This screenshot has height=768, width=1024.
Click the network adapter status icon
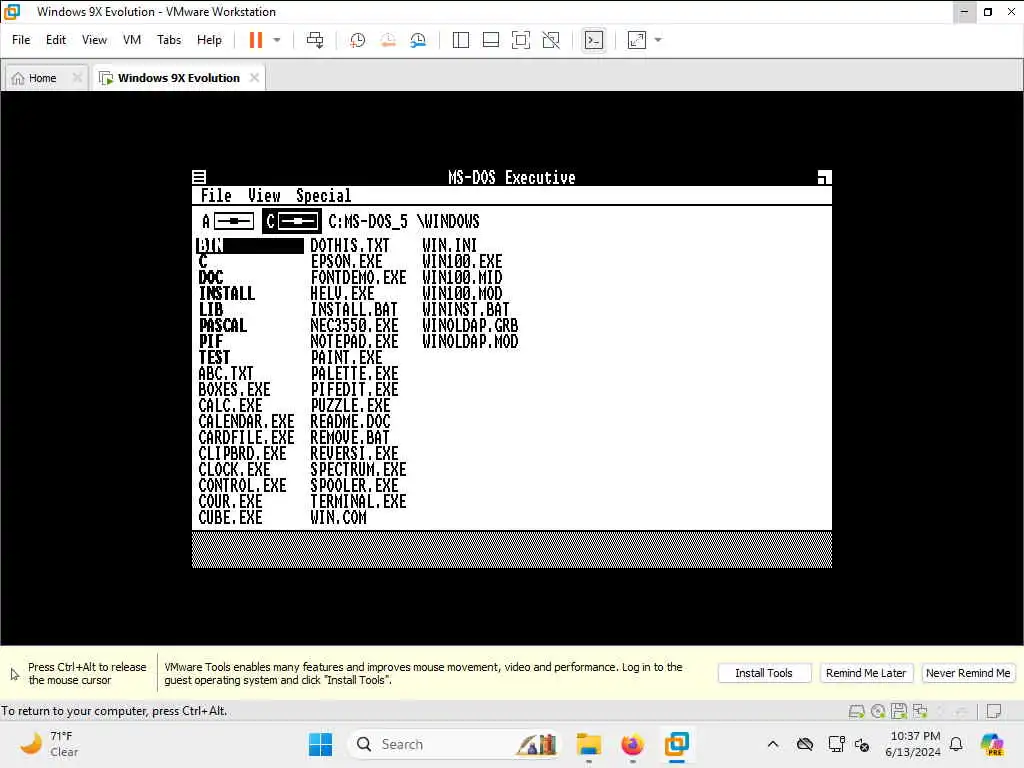tap(920, 711)
